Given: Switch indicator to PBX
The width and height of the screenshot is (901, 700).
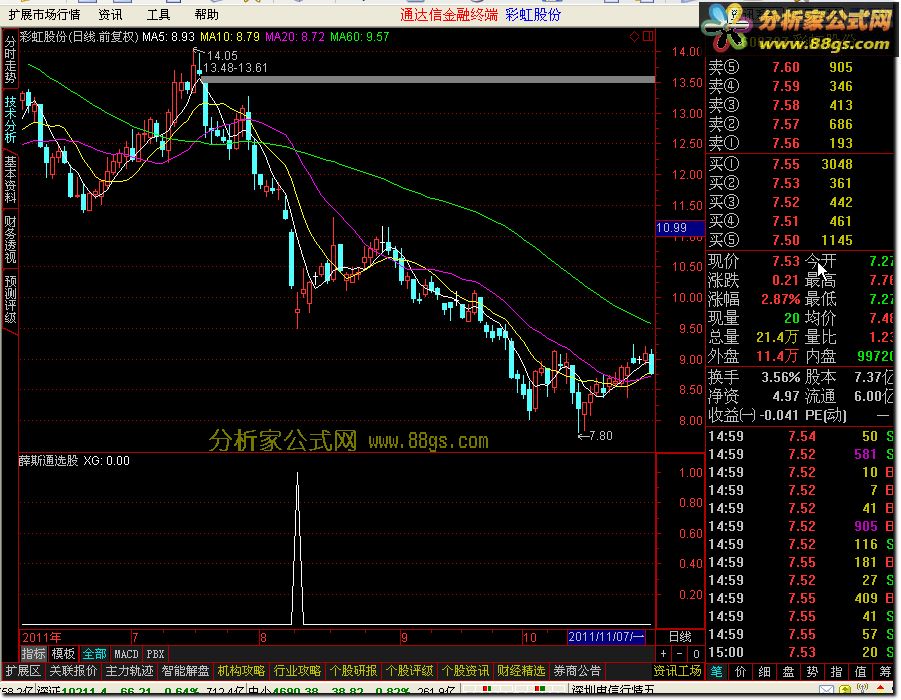Looking at the screenshot, I should 155,654.
